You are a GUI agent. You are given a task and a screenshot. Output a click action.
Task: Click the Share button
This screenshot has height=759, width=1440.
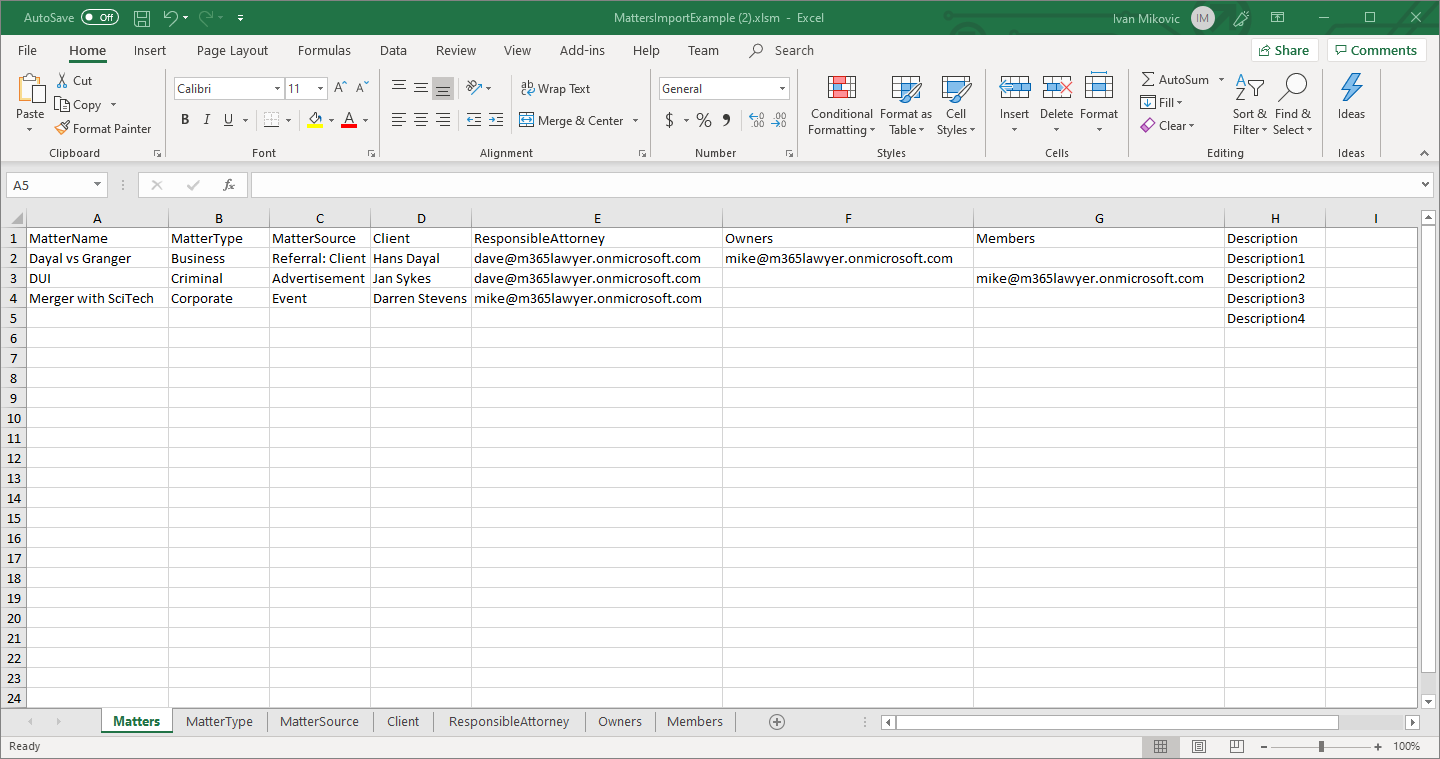pyautogui.click(x=1284, y=50)
